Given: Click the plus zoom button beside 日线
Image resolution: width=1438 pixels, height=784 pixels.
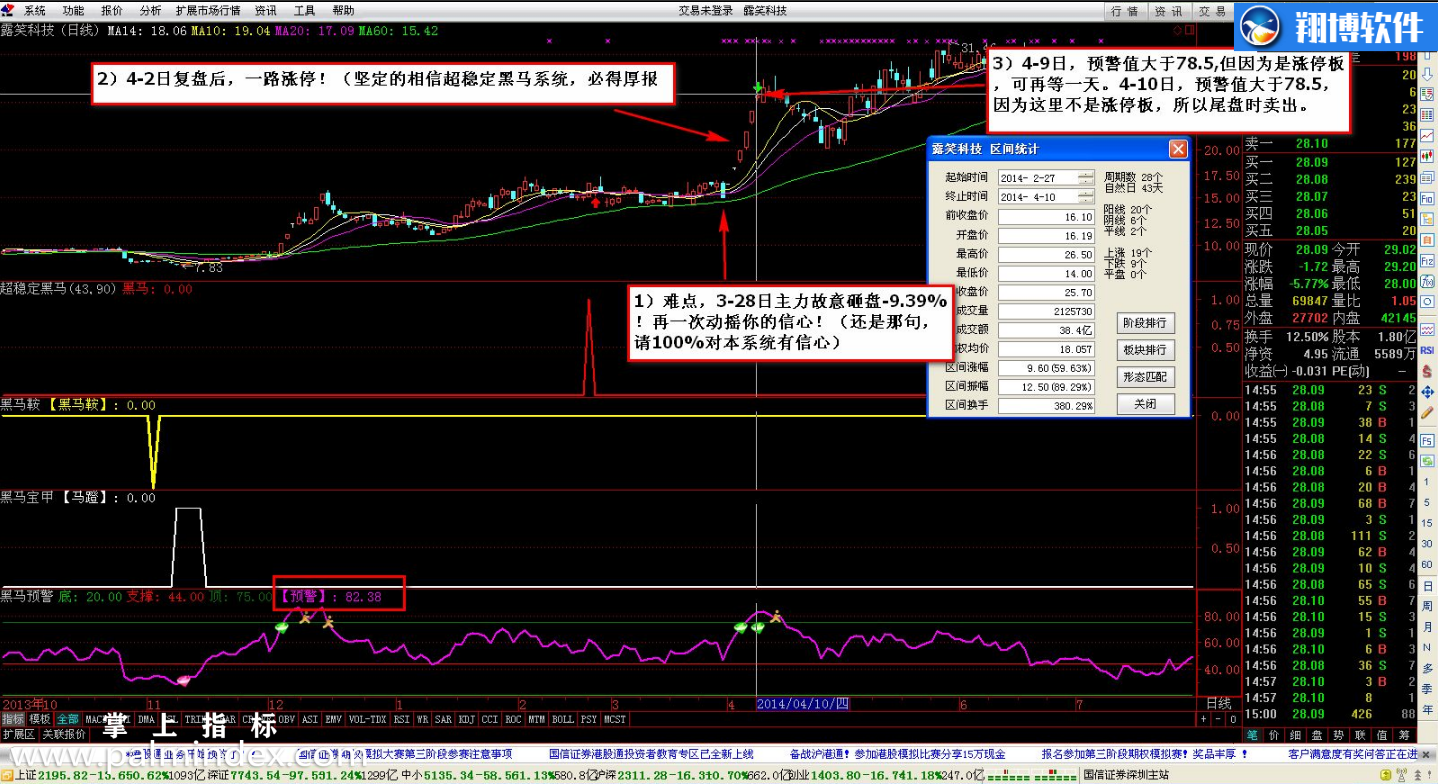Looking at the screenshot, I should click(1204, 718).
